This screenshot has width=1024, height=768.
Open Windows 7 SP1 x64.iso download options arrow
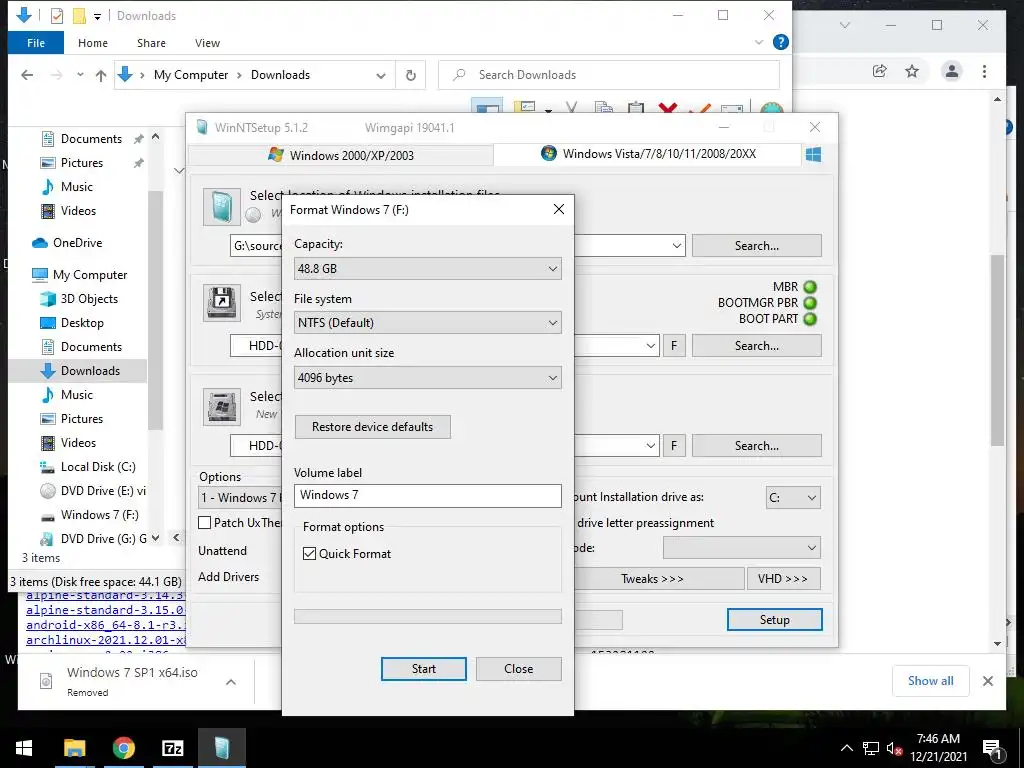tap(231, 682)
